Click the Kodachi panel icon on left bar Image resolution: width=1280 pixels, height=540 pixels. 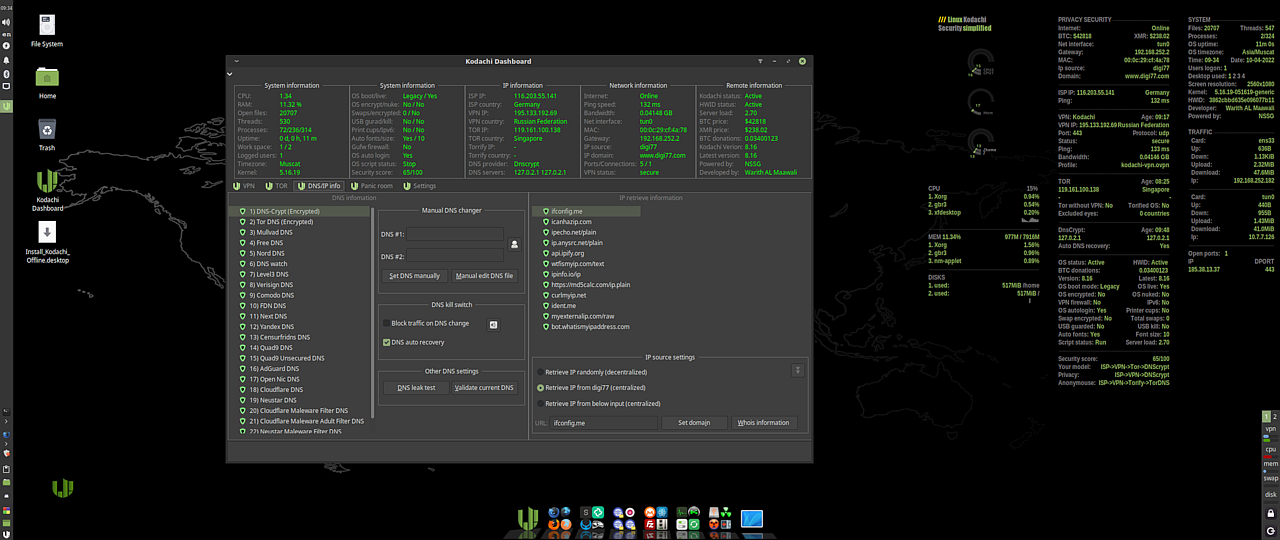[6, 106]
